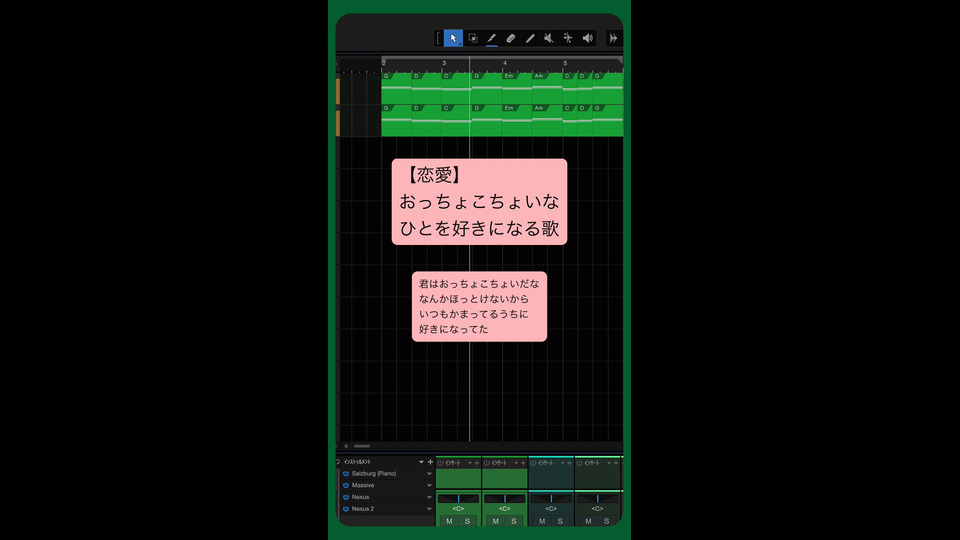Select the Arrow tool
The width and height of the screenshot is (960, 540).
(453, 38)
